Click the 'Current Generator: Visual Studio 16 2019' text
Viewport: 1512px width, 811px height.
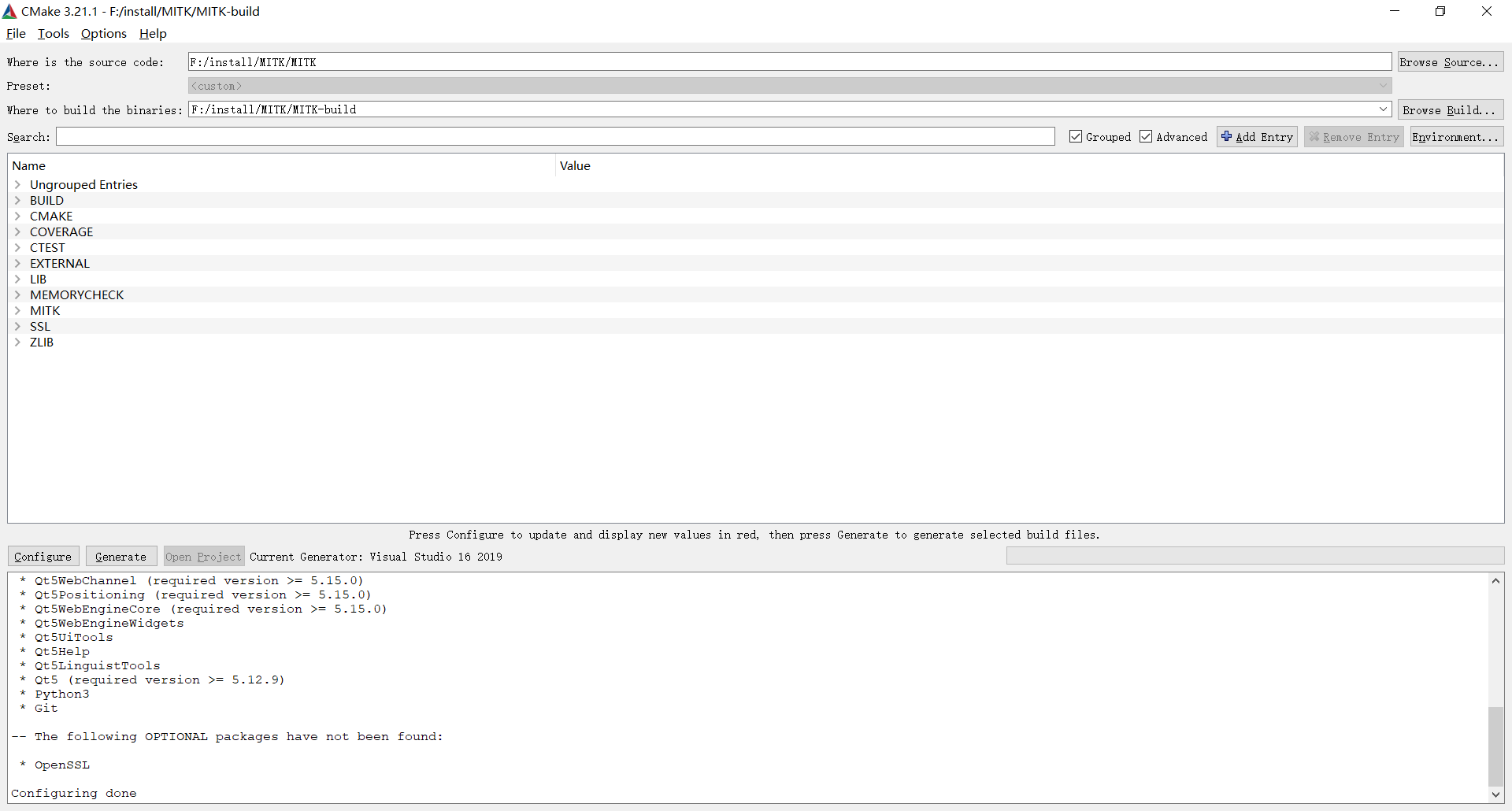pos(376,556)
